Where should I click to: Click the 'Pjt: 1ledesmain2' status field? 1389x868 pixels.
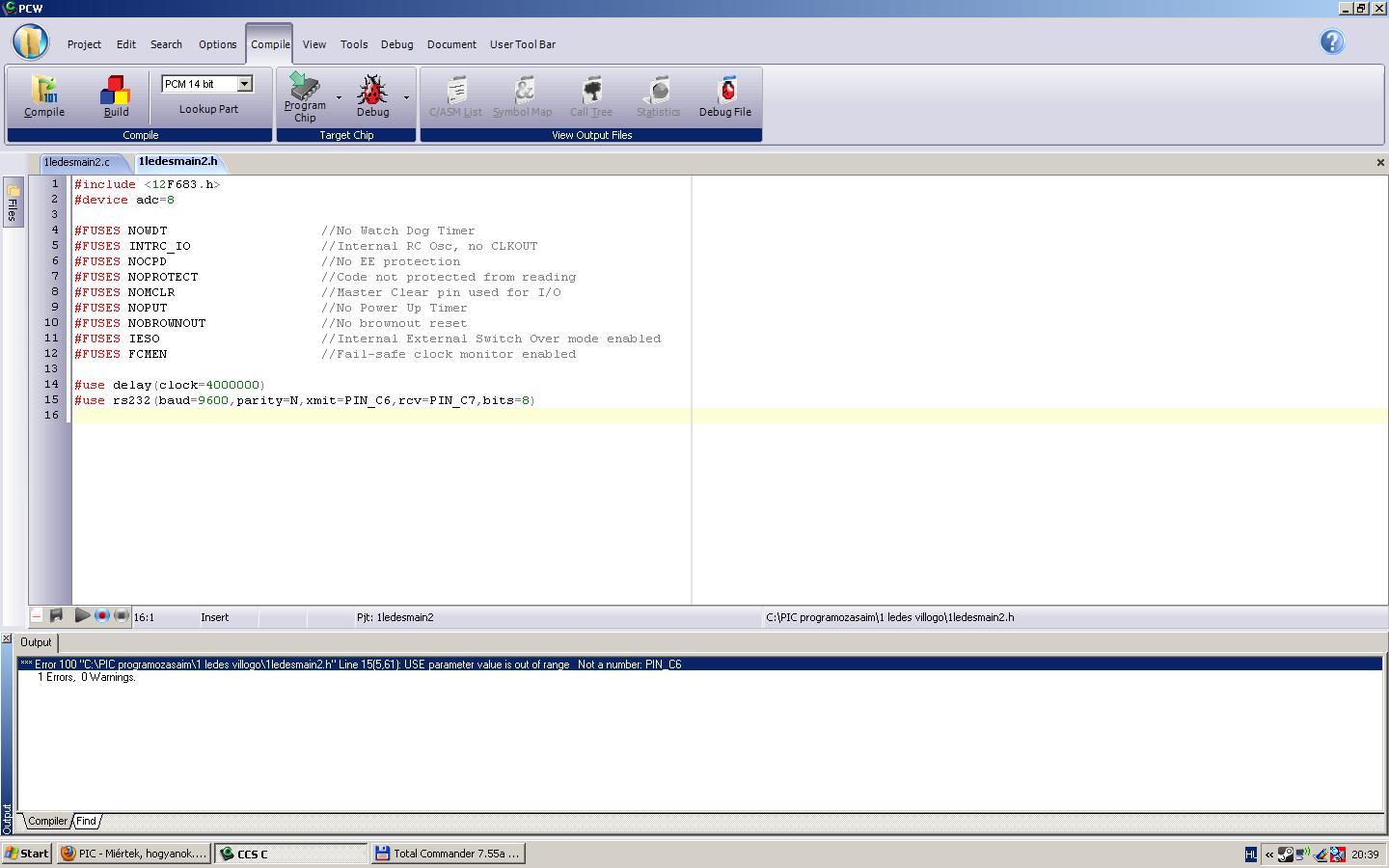395,617
